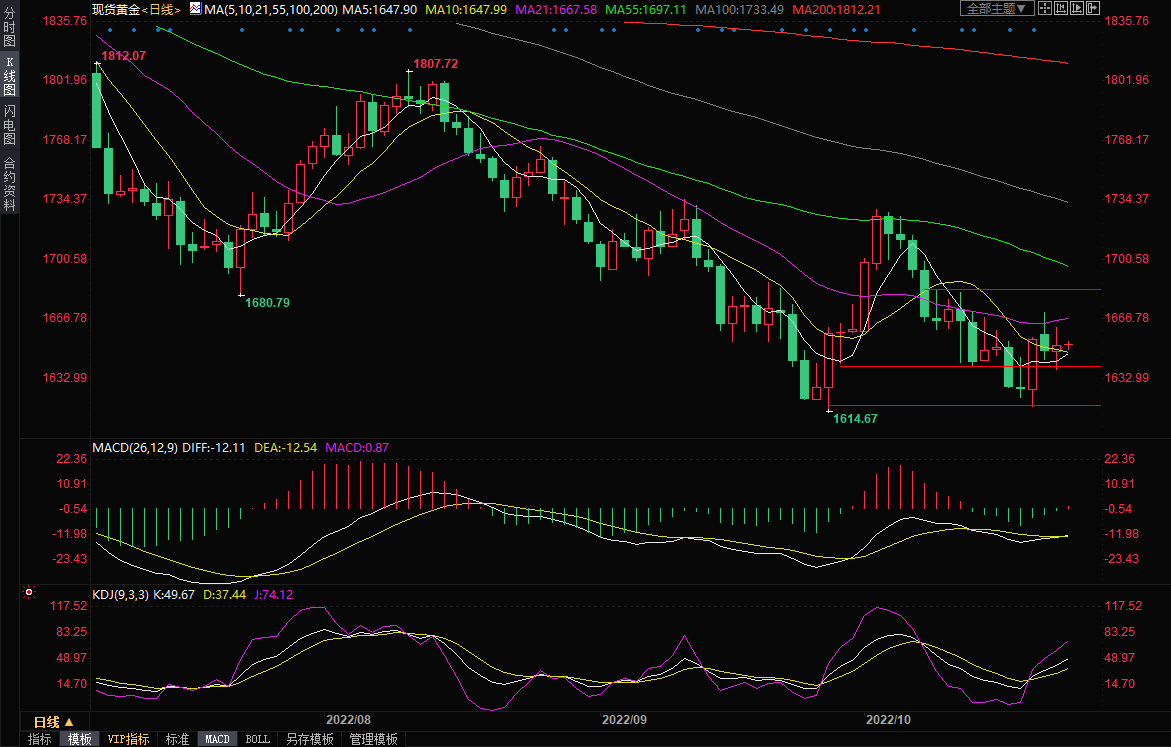Click the crosshair cursor icon at top right
Screen dimensions: 1171x747
point(1045,8)
